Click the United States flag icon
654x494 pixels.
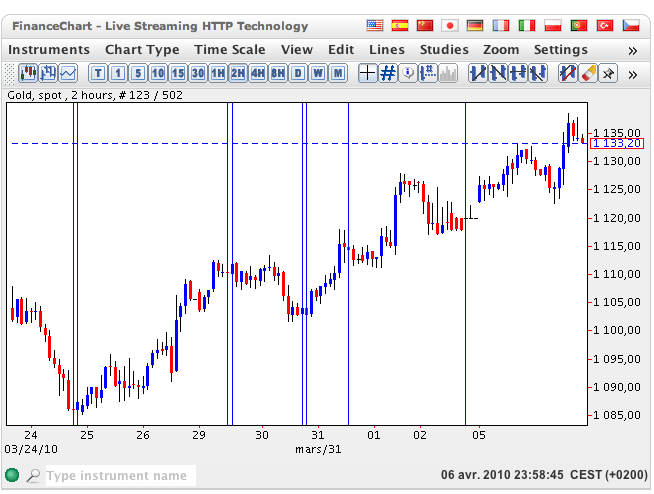click(x=375, y=25)
